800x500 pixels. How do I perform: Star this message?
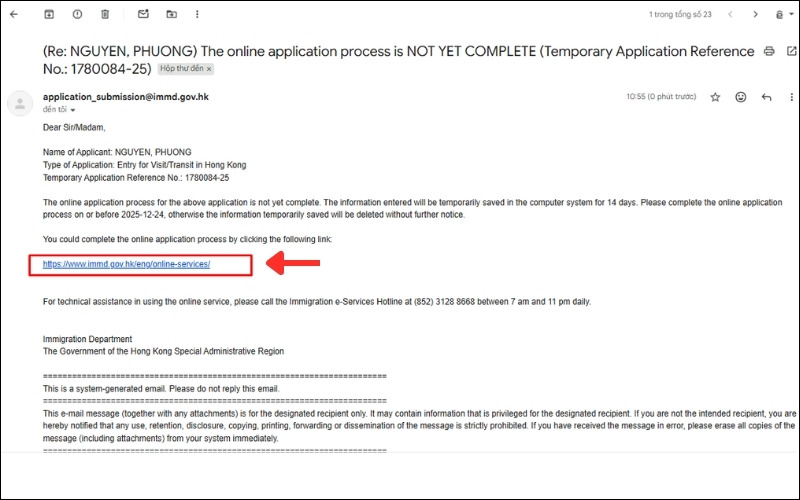715,97
